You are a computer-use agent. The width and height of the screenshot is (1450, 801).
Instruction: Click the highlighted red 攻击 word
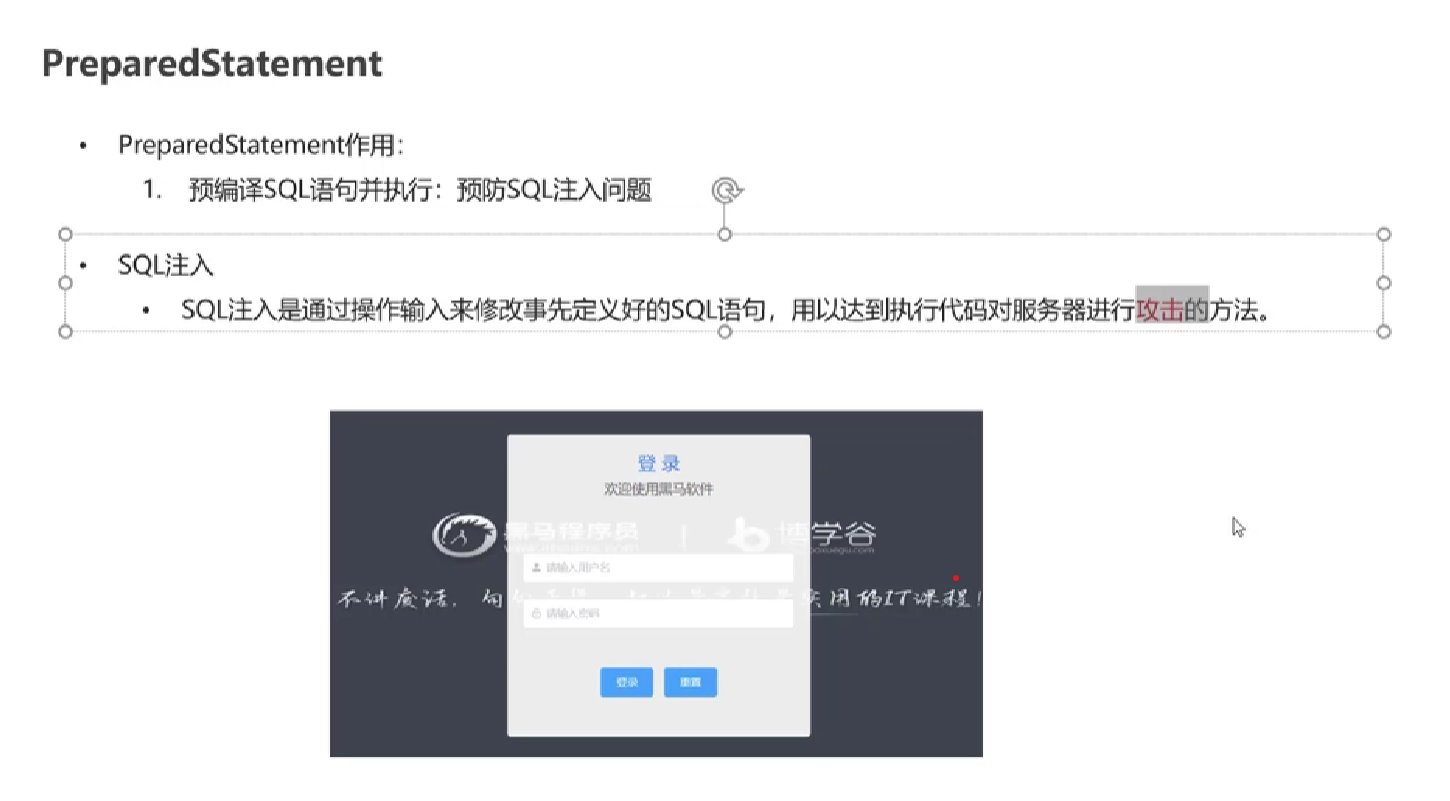[1159, 309]
